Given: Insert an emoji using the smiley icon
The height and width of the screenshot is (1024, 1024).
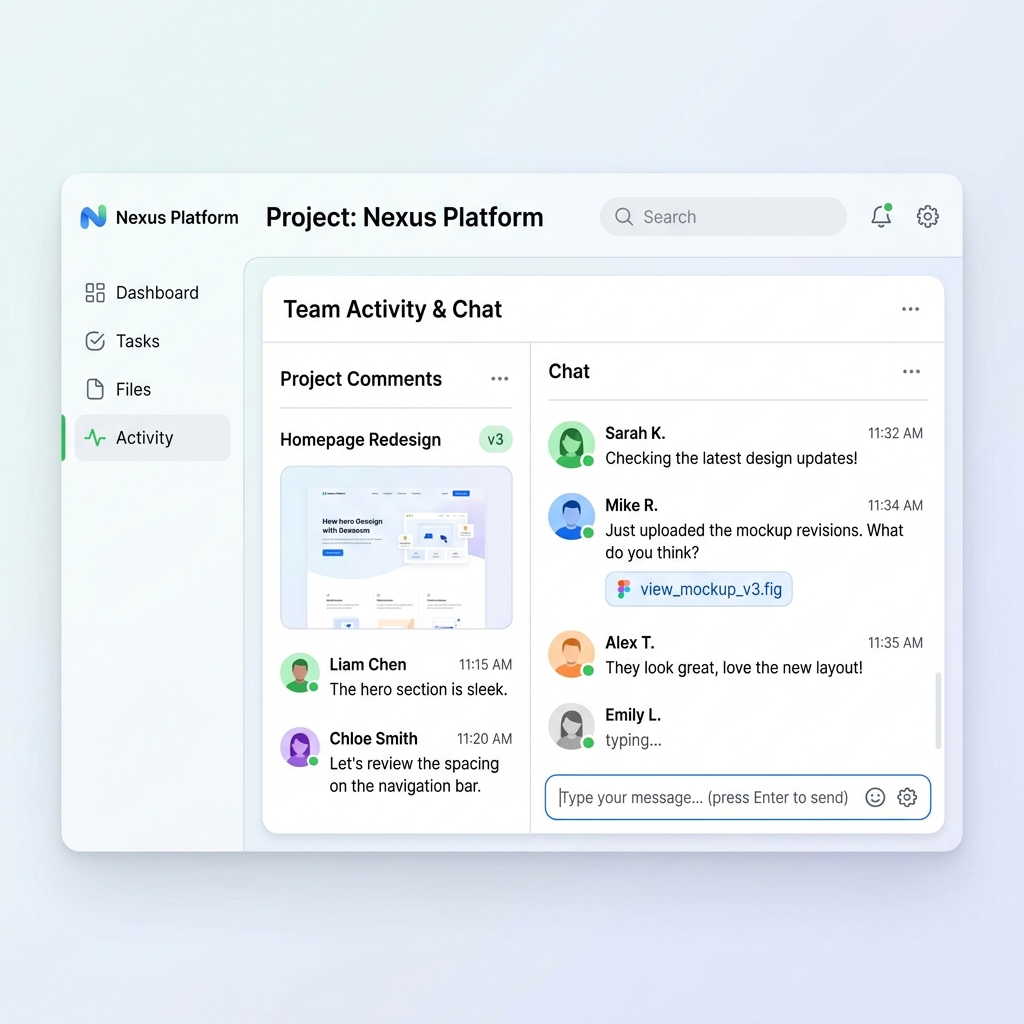Looking at the screenshot, I should (875, 797).
